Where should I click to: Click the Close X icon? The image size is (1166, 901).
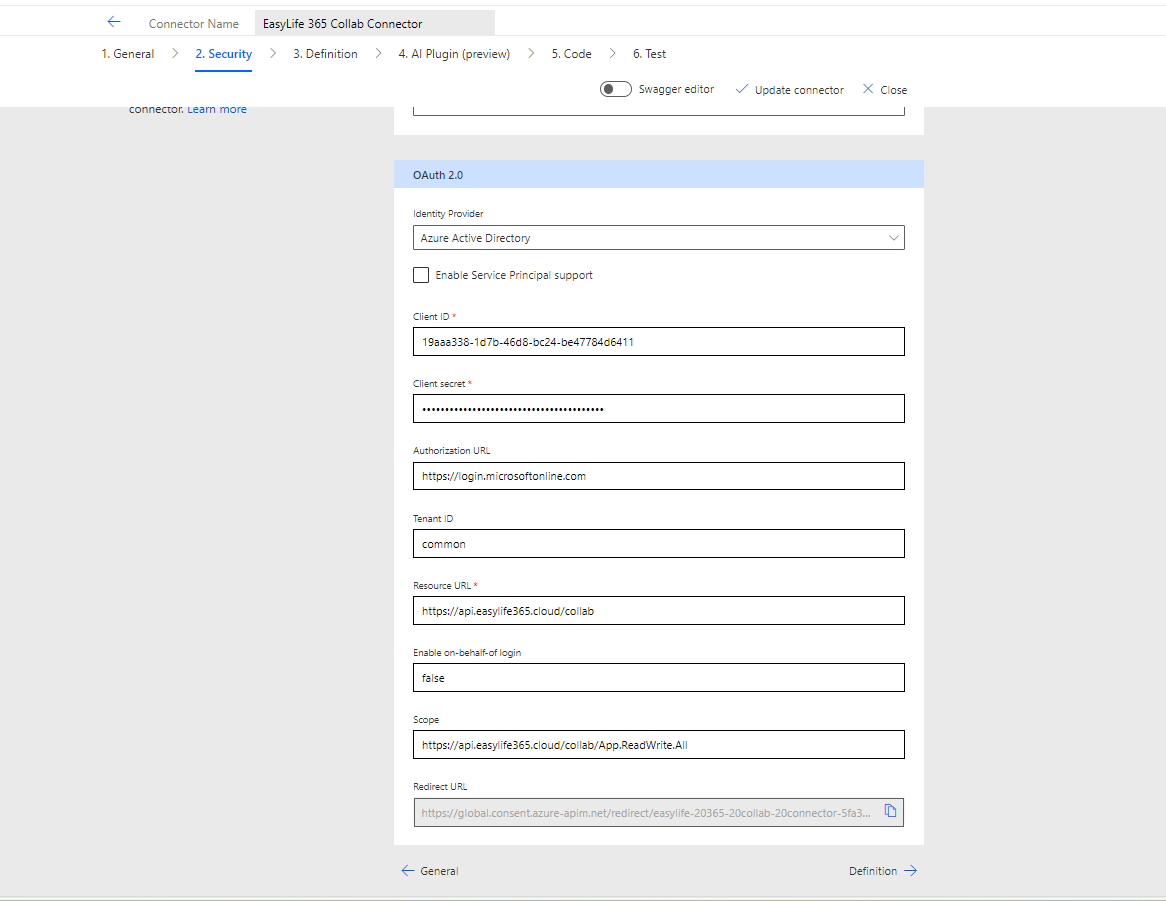coord(867,89)
